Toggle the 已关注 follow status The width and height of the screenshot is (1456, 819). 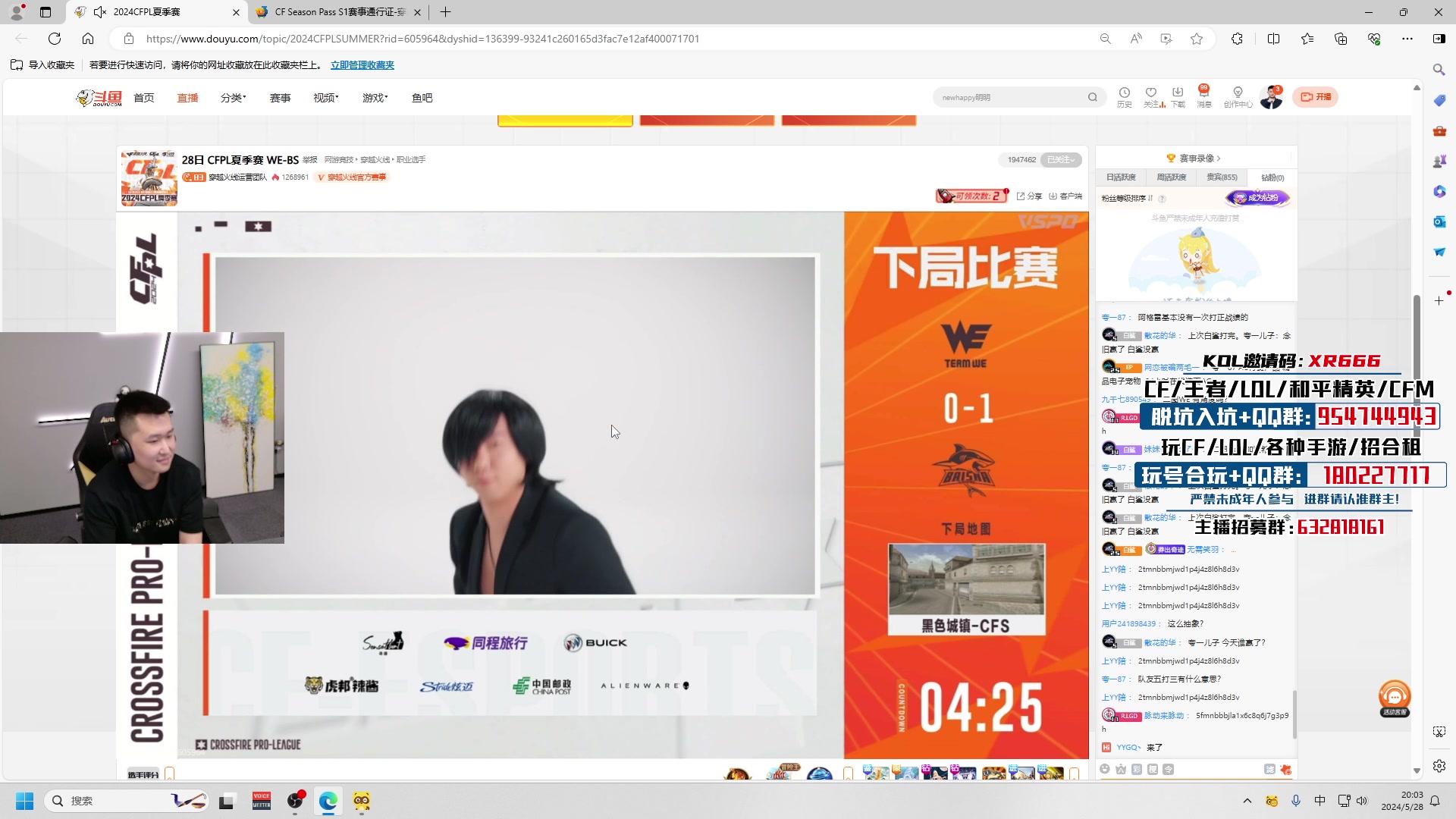(x=1060, y=160)
